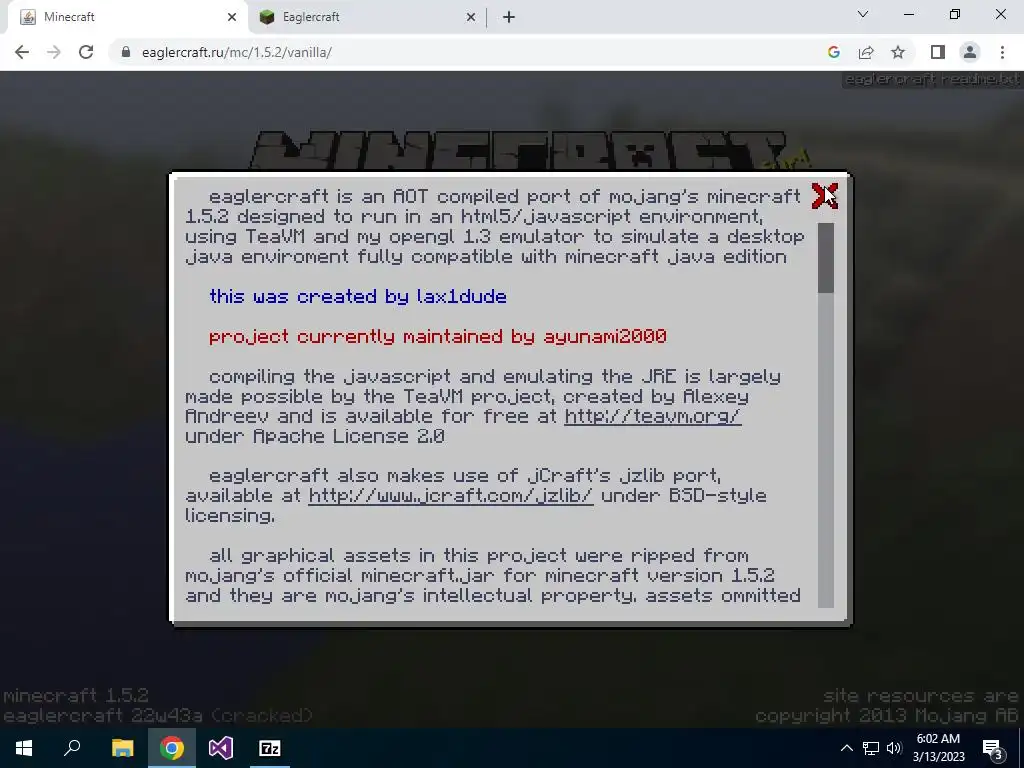Click 'this was created by lax1dude' text

coord(358,296)
